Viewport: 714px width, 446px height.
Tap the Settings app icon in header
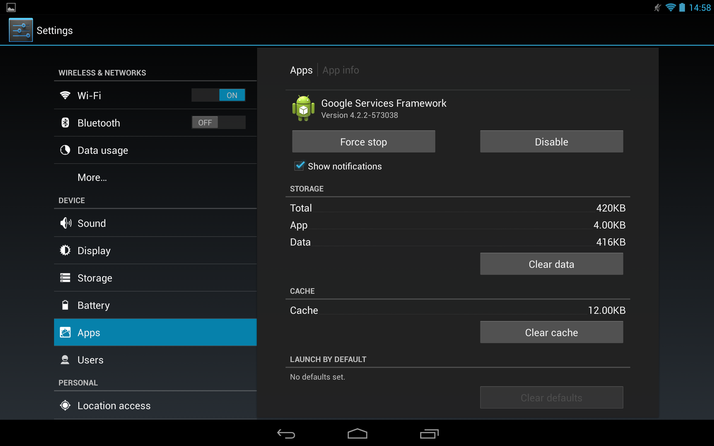[x=21, y=30]
